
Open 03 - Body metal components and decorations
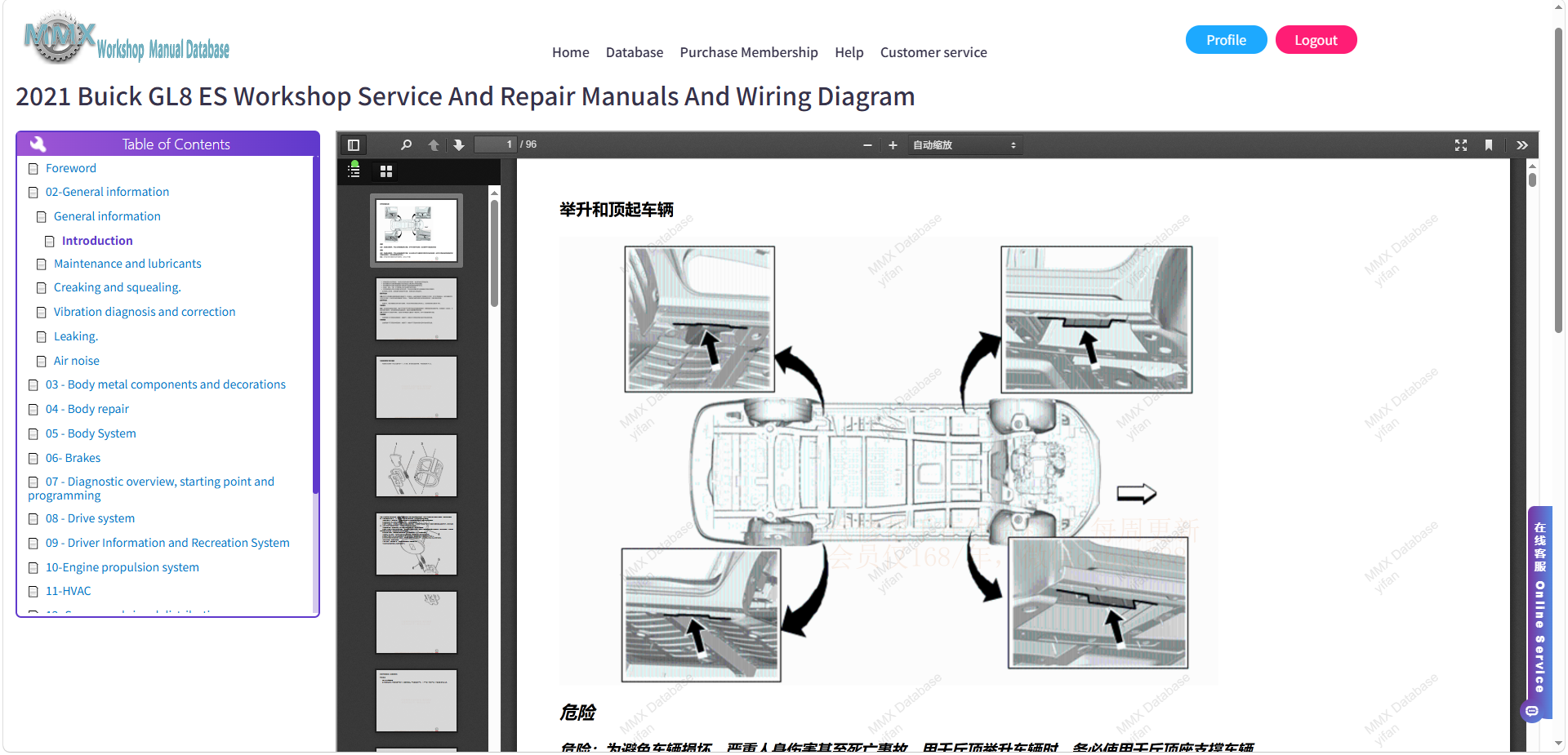(166, 384)
